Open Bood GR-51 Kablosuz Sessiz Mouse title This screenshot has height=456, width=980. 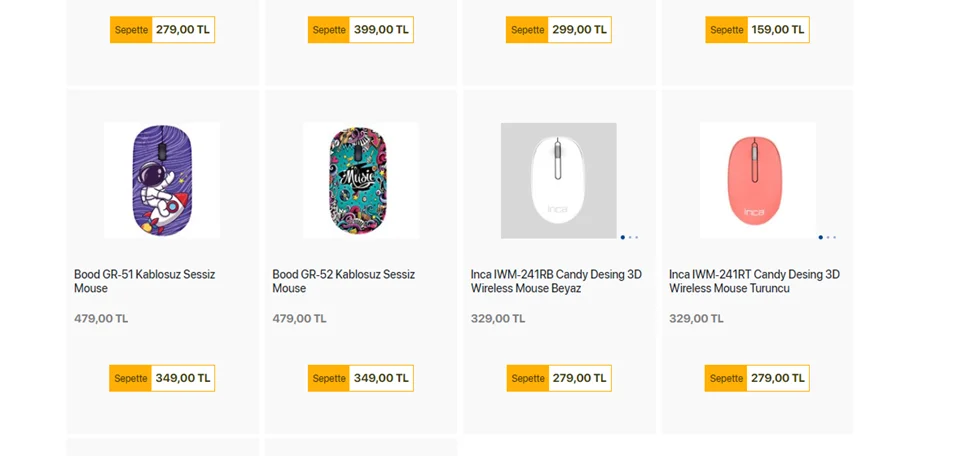(x=144, y=281)
